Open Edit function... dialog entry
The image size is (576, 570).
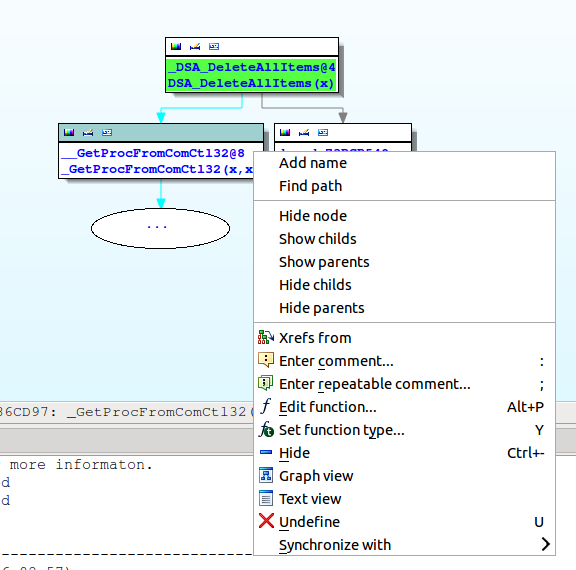(x=404, y=407)
